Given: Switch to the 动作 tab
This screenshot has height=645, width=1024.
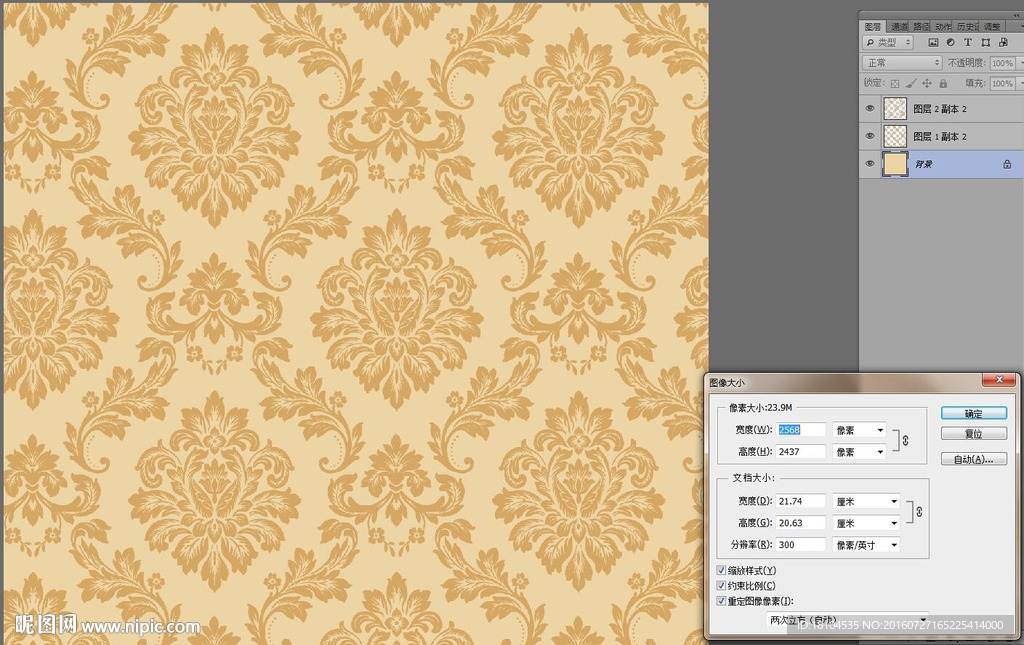Looking at the screenshot, I should pyautogui.click(x=942, y=27).
